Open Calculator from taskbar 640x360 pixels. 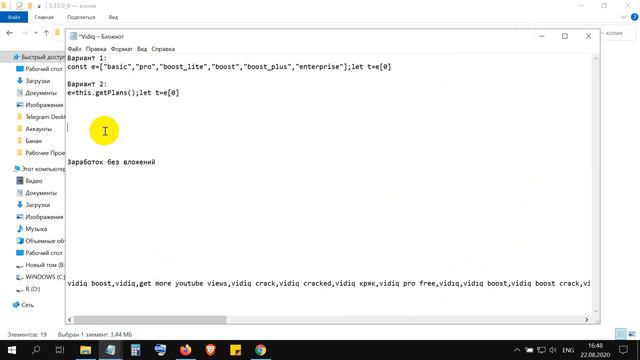point(136,350)
